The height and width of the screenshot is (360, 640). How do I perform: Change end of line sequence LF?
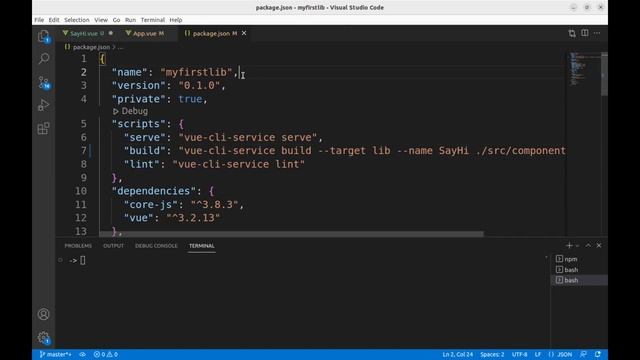tap(538, 354)
